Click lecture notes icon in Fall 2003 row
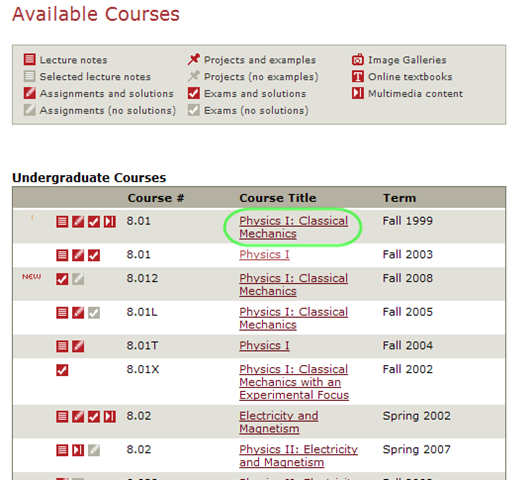Screen dimensions: 530x480 click(x=62, y=255)
